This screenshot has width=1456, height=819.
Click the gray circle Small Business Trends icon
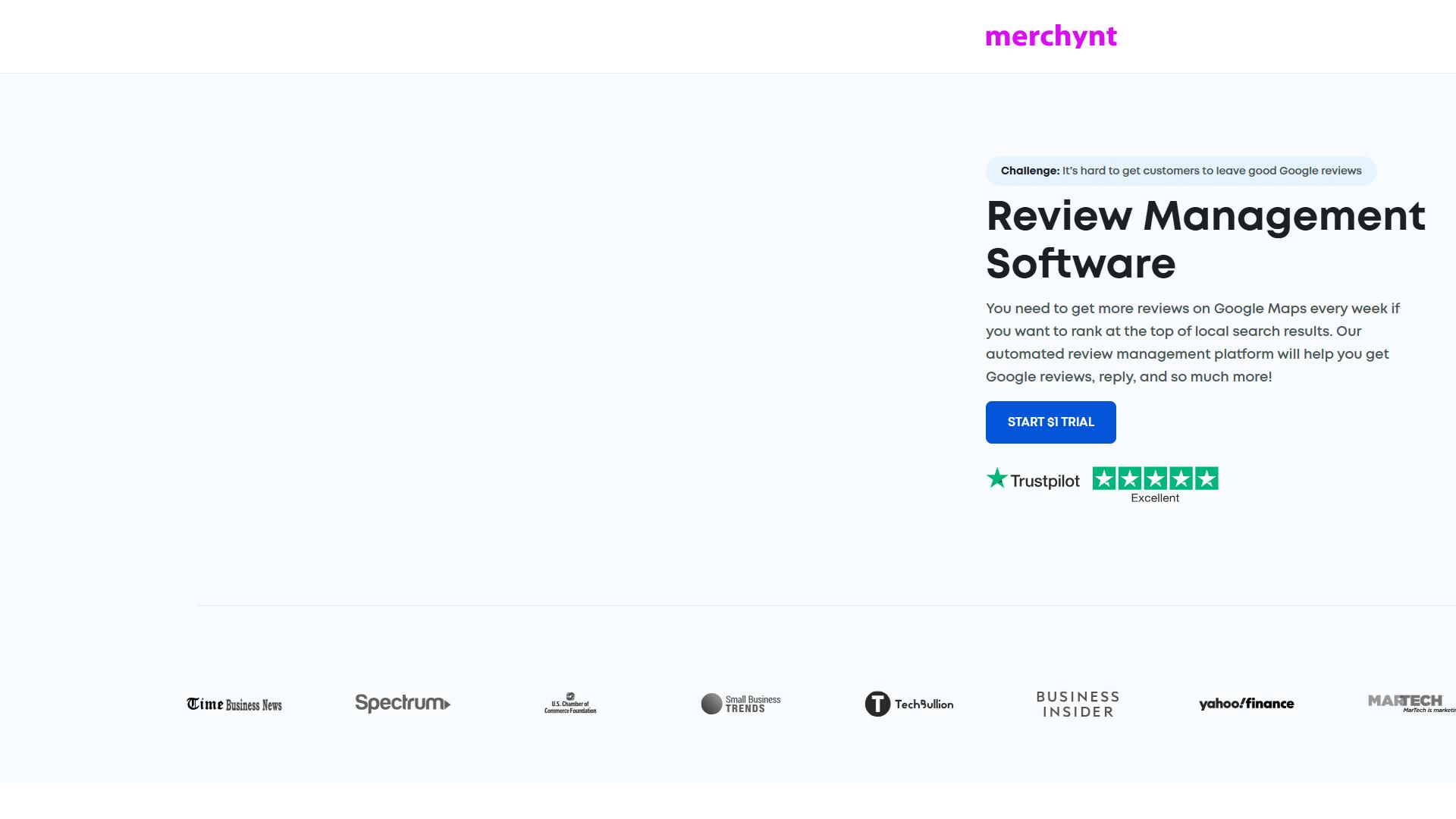pos(711,704)
